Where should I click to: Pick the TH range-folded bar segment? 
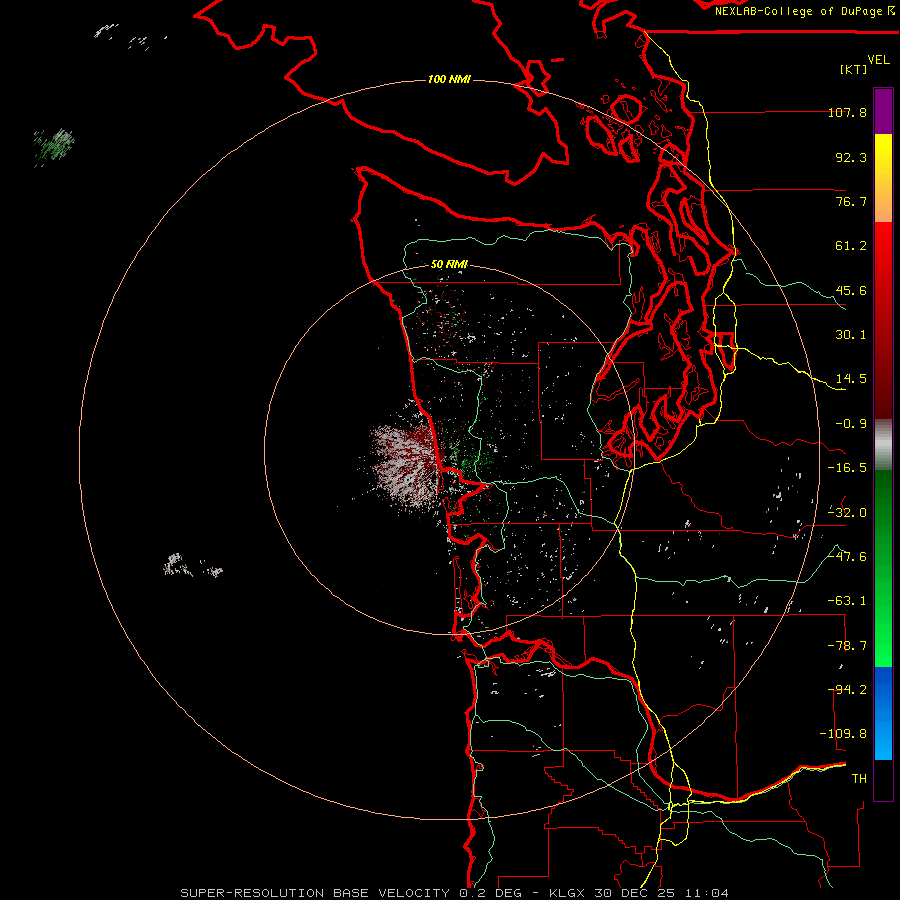pos(883,779)
